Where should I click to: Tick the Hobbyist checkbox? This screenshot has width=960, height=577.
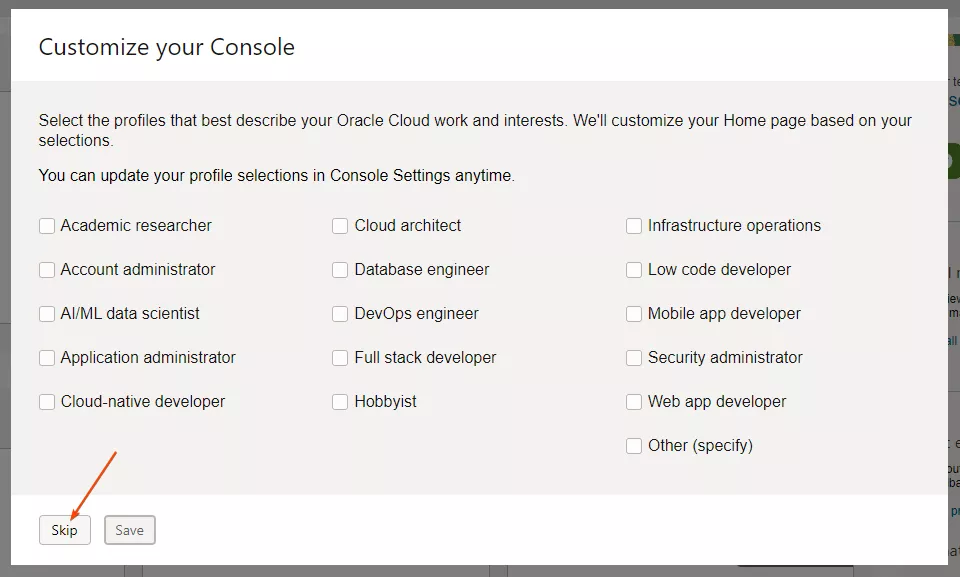[x=340, y=402]
